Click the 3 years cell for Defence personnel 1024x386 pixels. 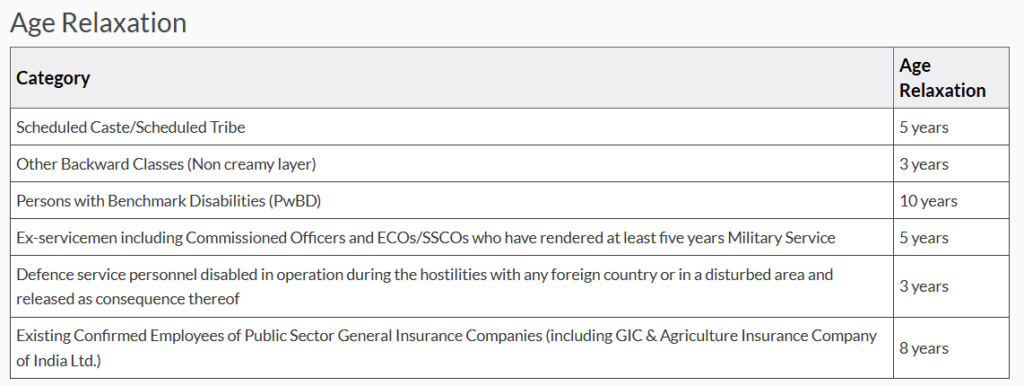[923, 287]
